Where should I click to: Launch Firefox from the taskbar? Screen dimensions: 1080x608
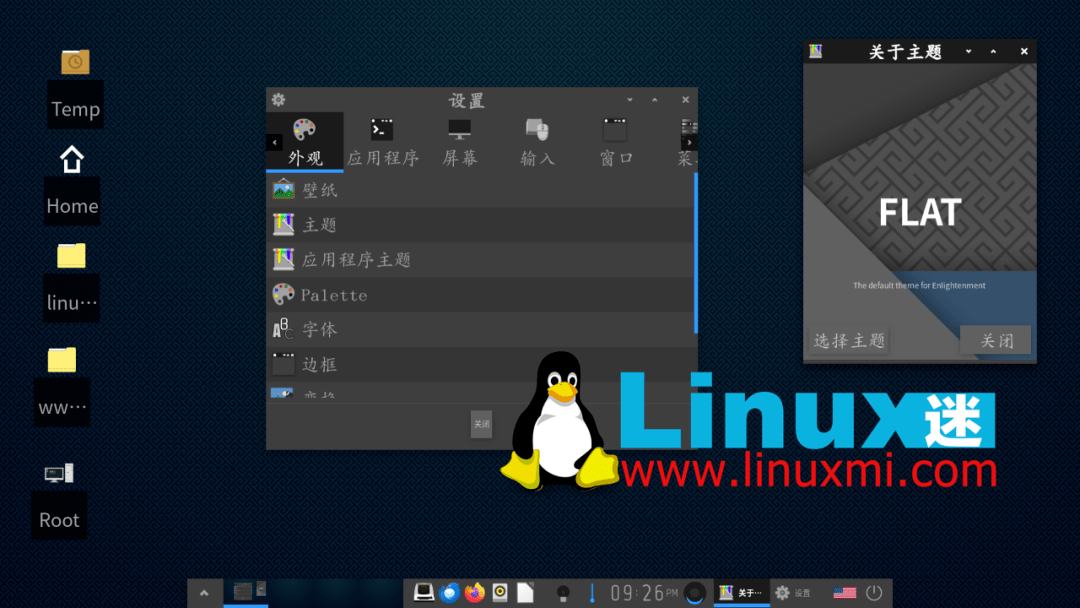473,592
